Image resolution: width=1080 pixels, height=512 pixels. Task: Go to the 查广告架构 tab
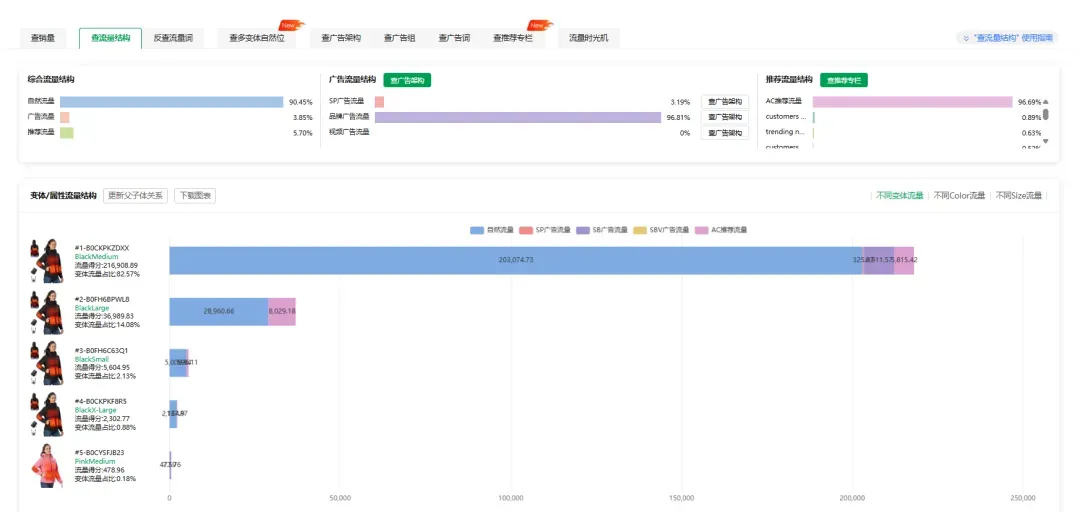tap(341, 39)
